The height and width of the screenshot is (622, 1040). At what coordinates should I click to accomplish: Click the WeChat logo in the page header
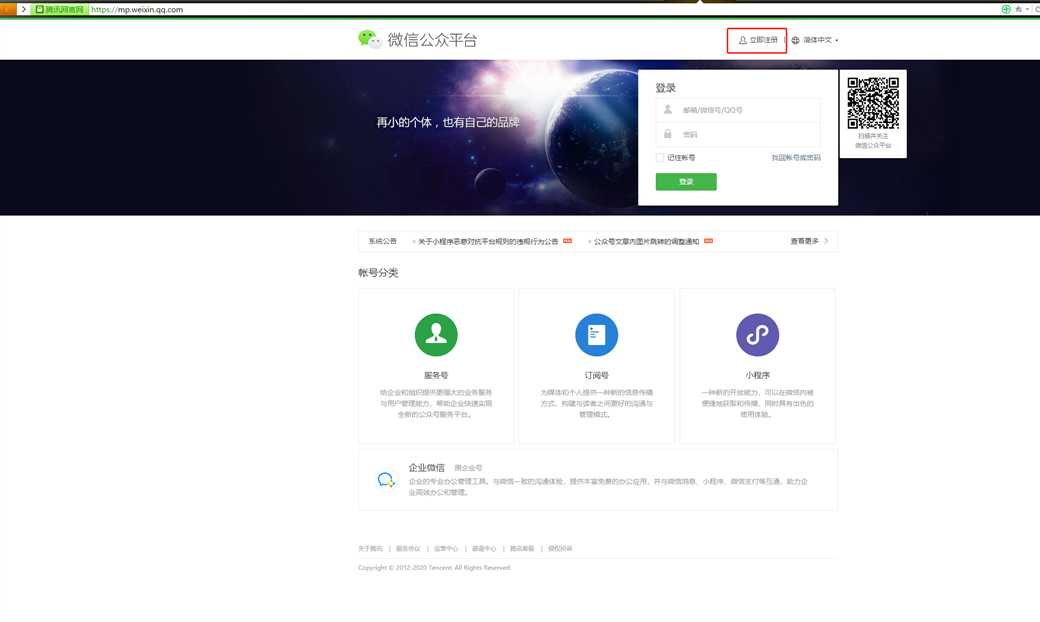(x=369, y=39)
